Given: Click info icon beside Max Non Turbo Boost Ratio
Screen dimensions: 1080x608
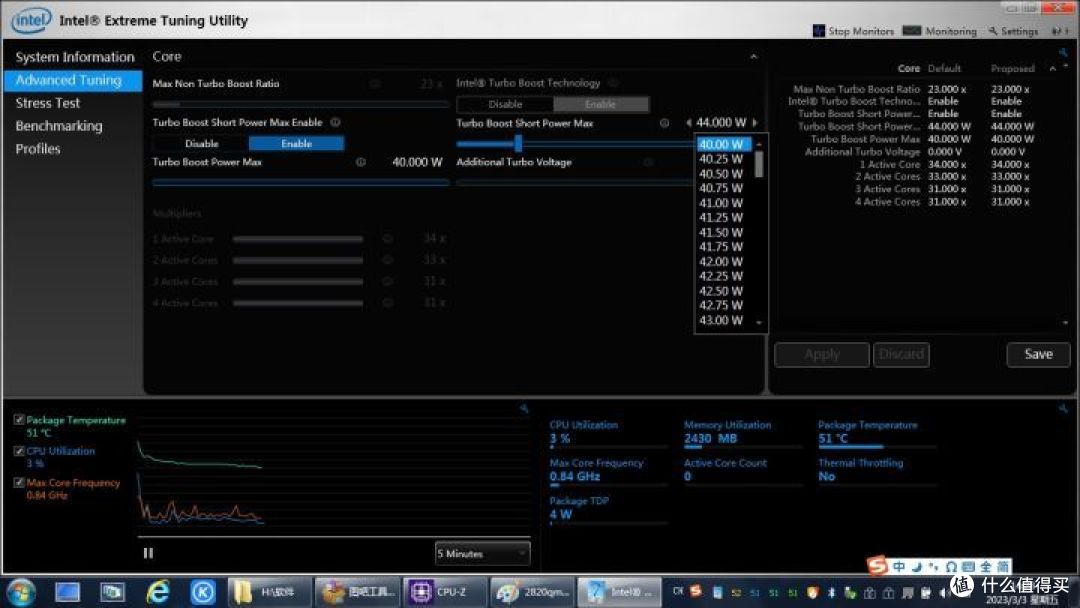Looking at the screenshot, I should pos(375,83).
